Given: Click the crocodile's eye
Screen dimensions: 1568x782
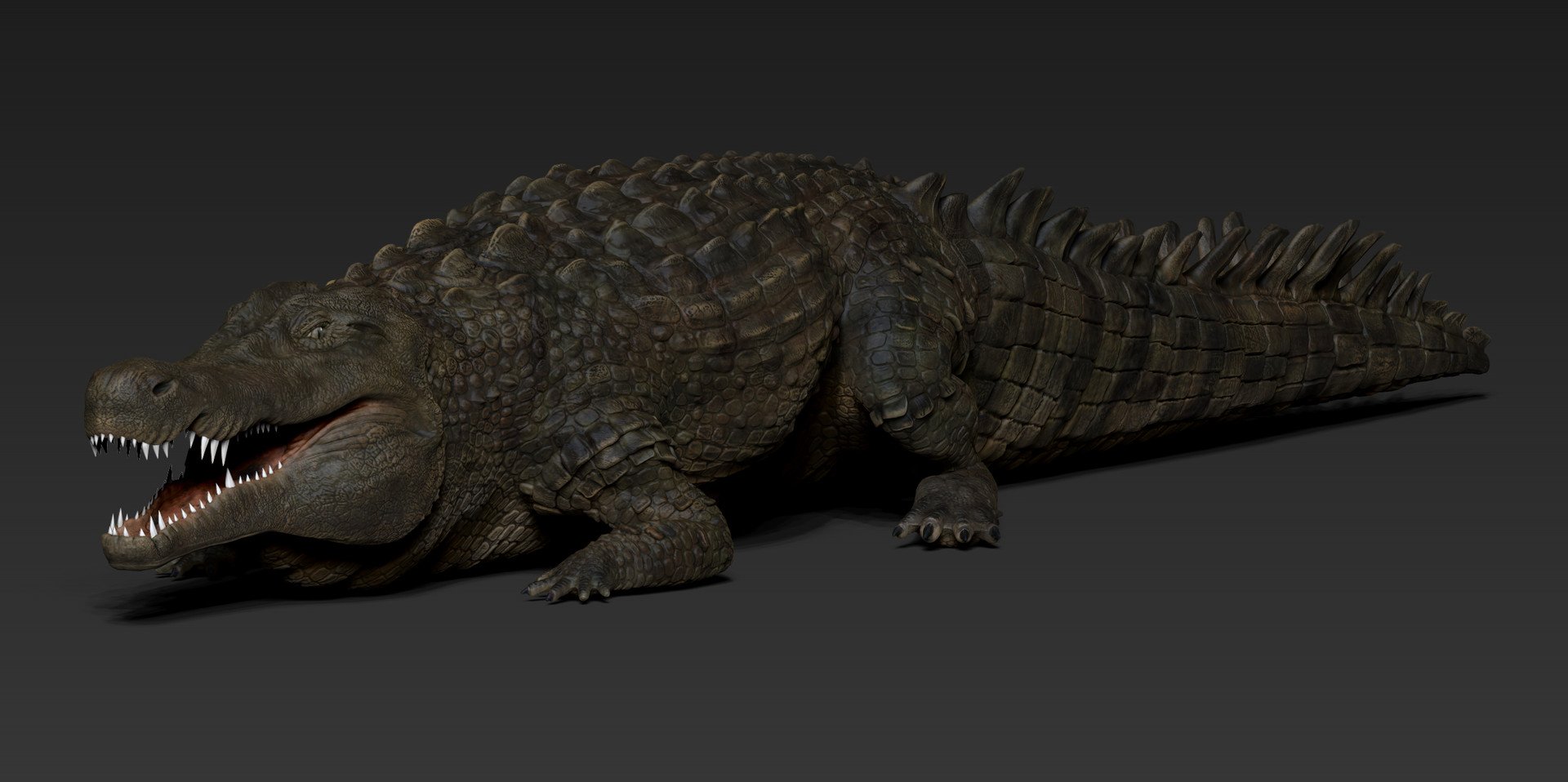Looking at the screenshot, I should click(x=319, y=331).
